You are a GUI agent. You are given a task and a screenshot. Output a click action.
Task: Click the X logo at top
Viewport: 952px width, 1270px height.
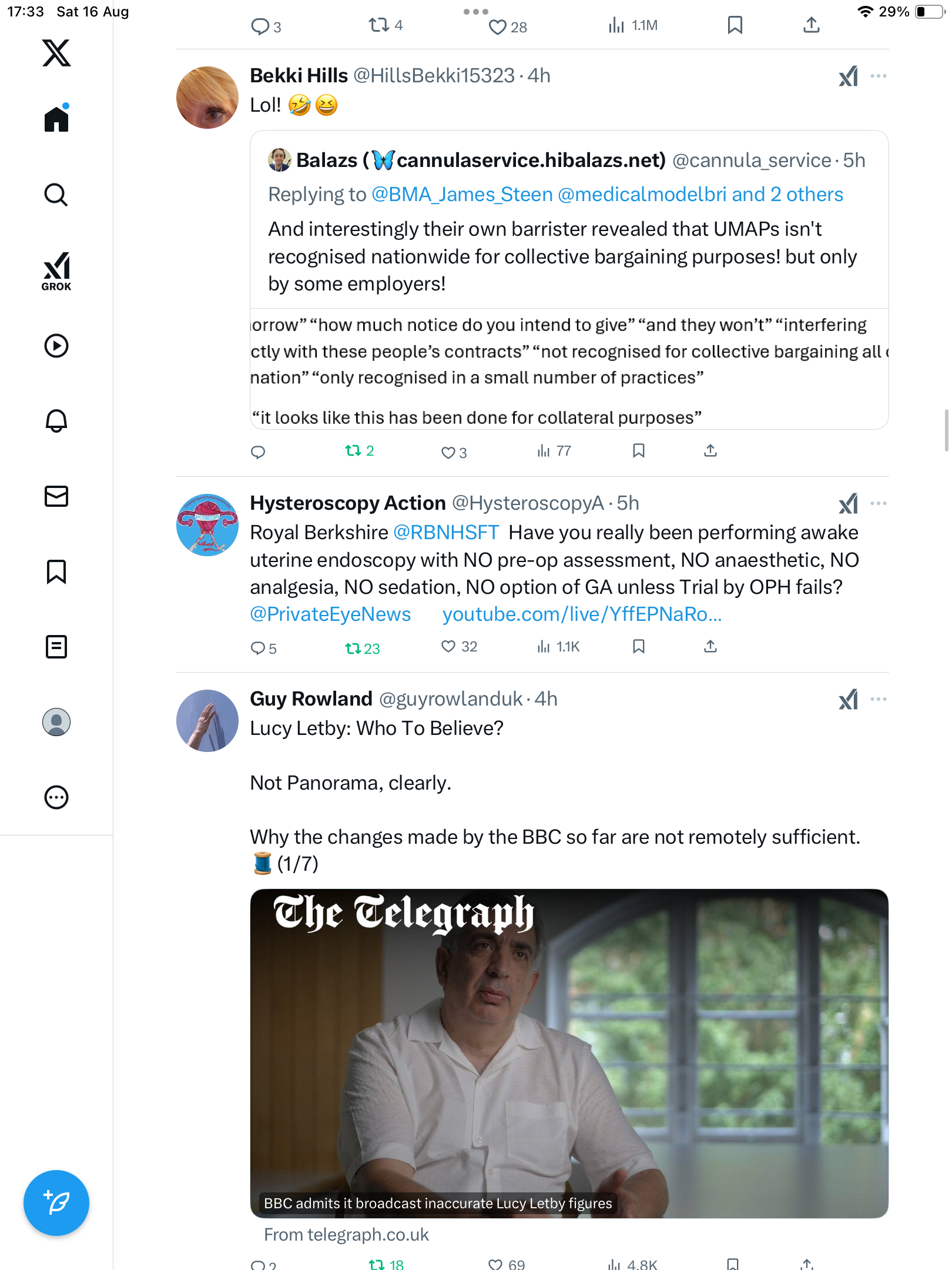pyautogui.click(x=56, y=53)
